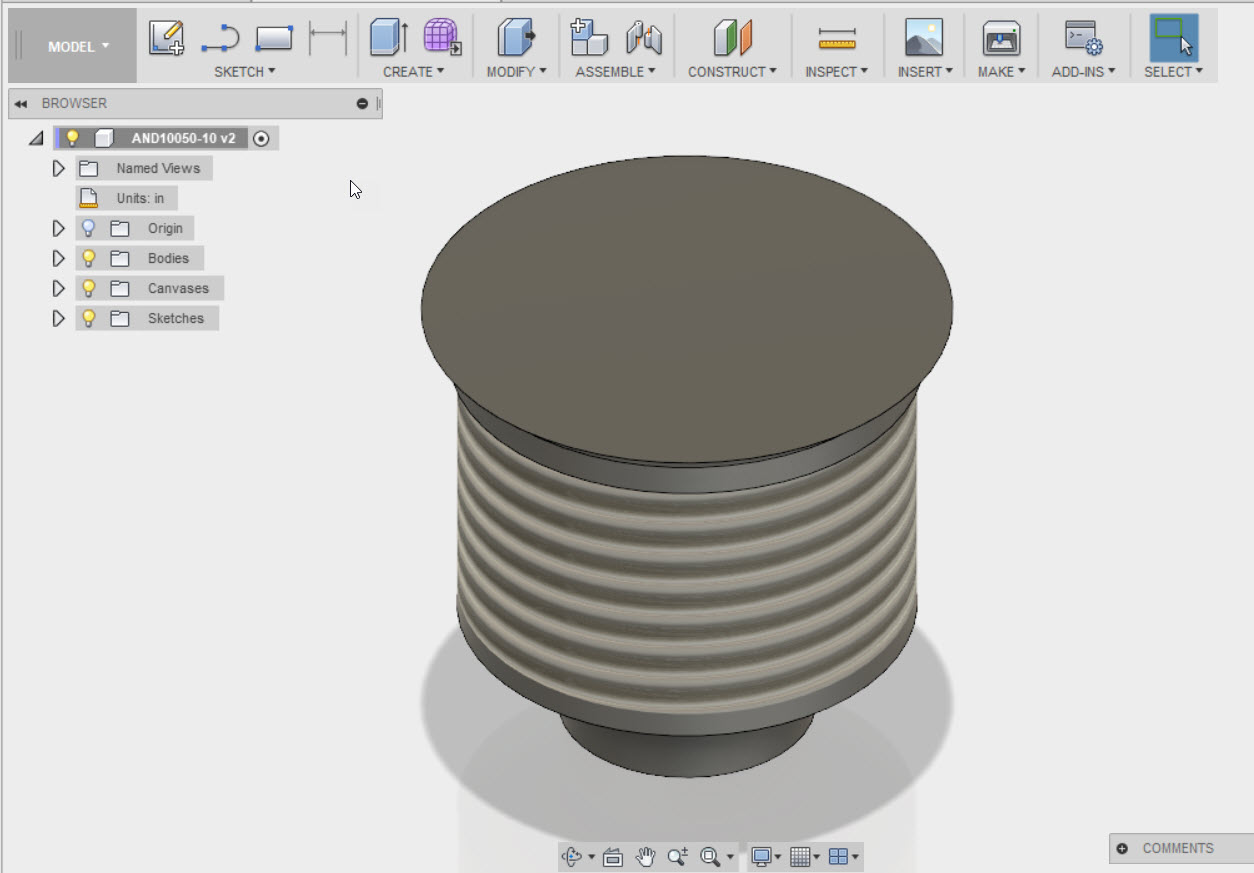Select the Measure ruler icon

837,38
